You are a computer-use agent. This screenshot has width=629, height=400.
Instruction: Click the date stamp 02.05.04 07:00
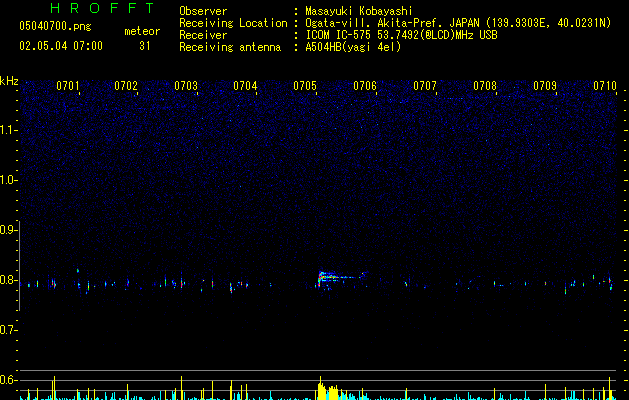tap(61, 46)
